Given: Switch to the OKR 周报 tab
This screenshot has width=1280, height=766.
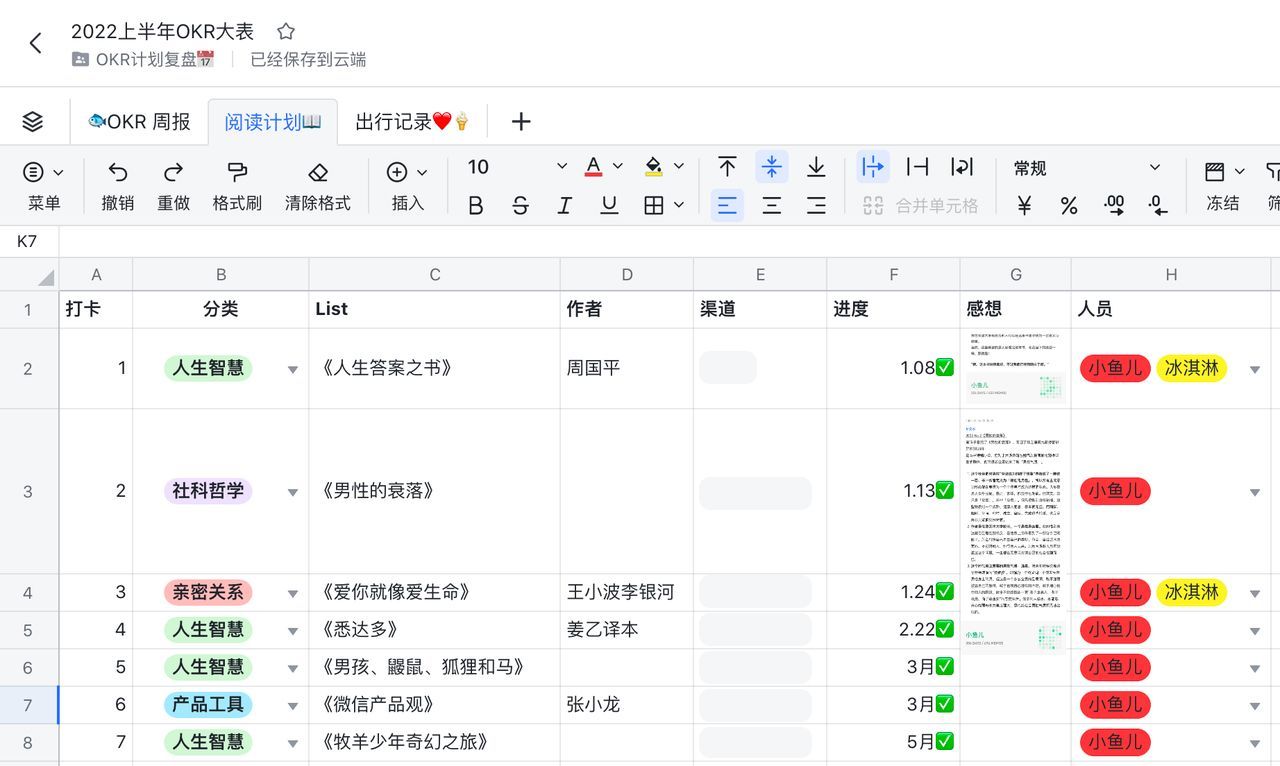Looking at the screenshot, I should coord(139,122).
